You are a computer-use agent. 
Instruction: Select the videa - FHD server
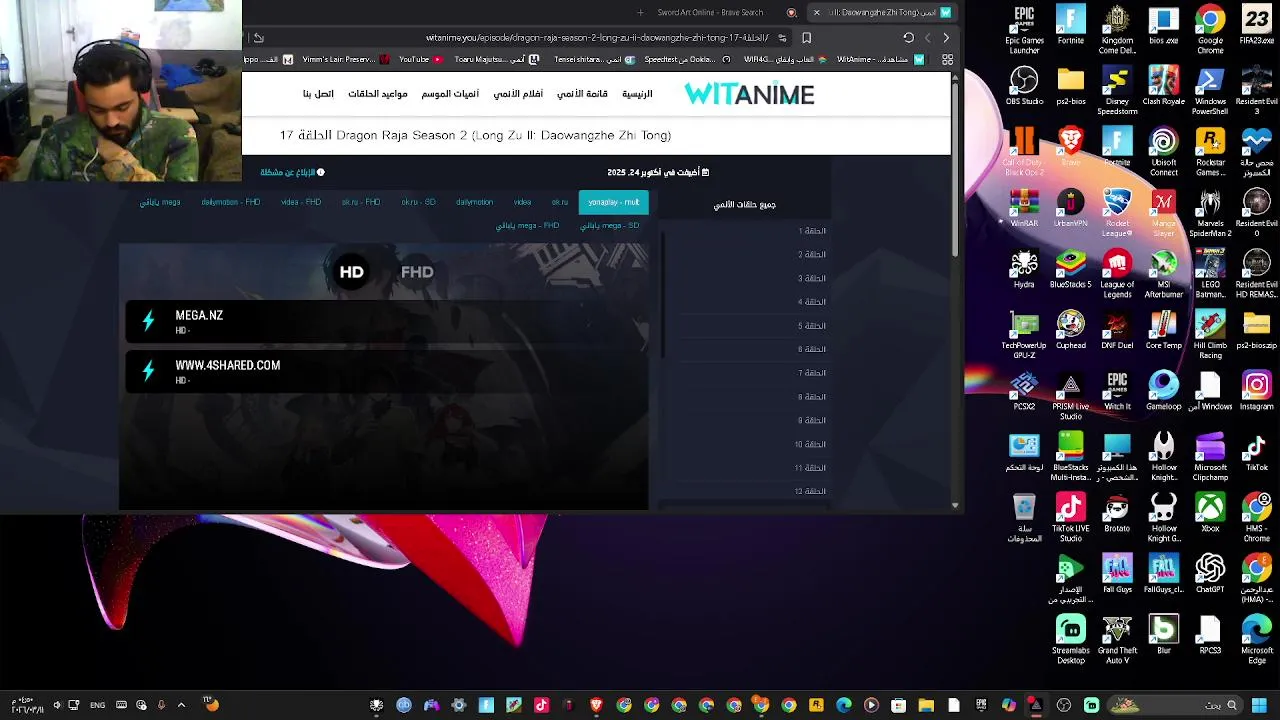(x=300, y=202)
